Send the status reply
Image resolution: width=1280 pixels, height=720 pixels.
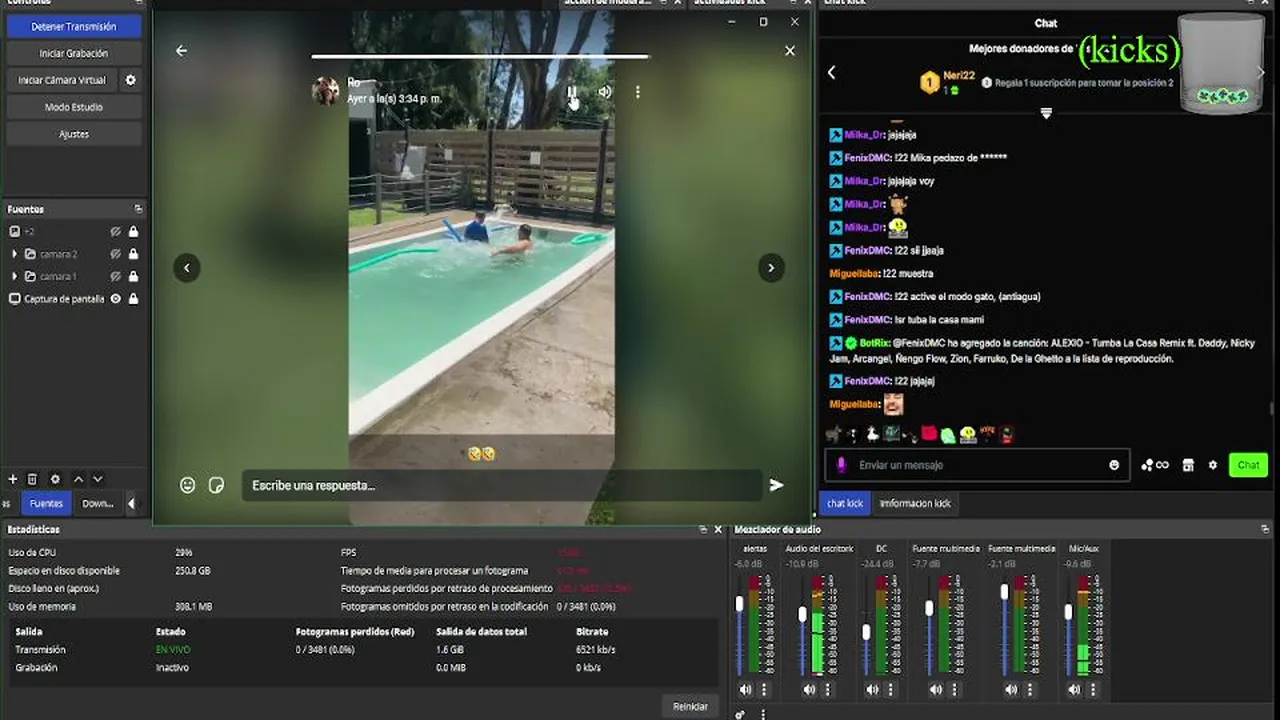click(x=776, y=485)
